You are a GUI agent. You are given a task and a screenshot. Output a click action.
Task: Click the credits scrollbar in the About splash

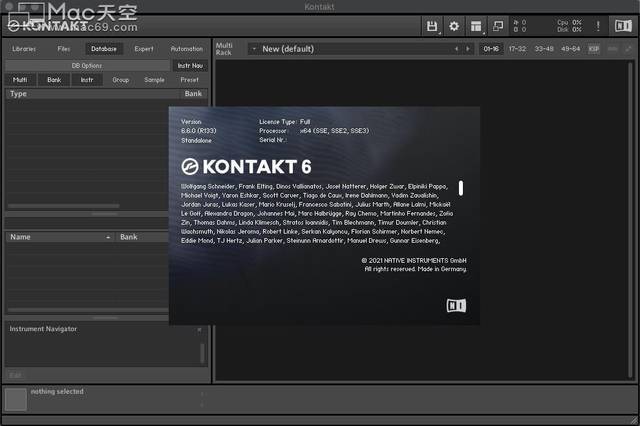(461, 188)
